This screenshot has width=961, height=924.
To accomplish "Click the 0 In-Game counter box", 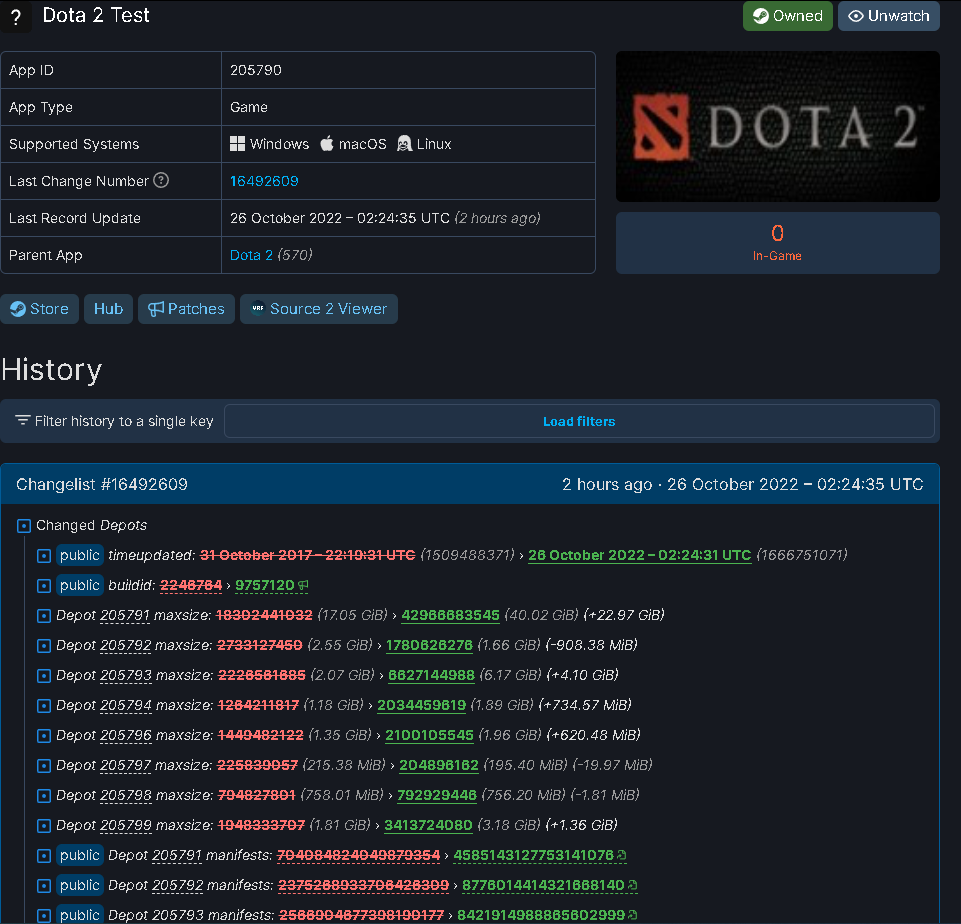I will click(x=778, y=243).
